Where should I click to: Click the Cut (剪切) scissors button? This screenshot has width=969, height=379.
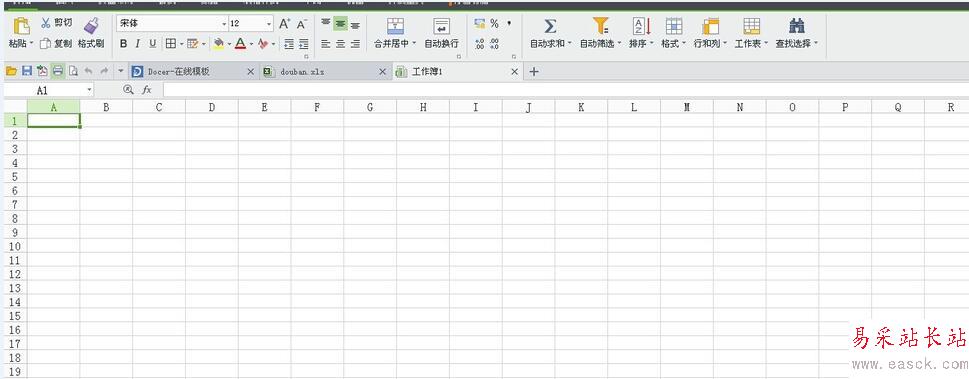57,23
